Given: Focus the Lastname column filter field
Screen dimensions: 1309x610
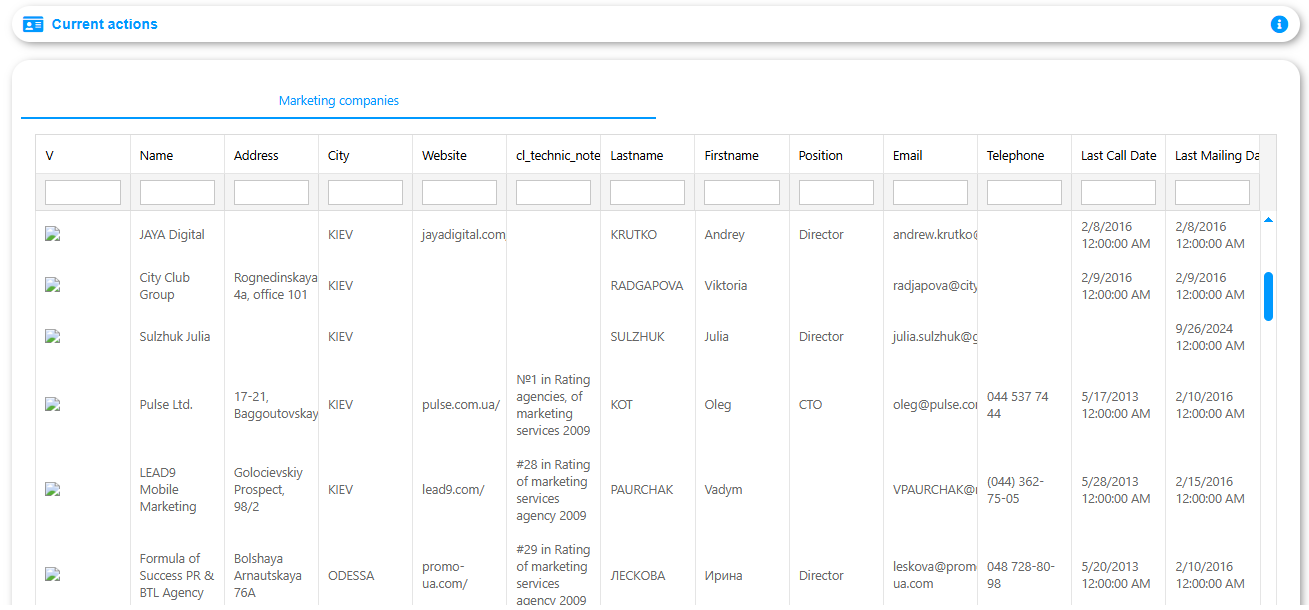Looking at the screenshot, I should click(647, 192).
